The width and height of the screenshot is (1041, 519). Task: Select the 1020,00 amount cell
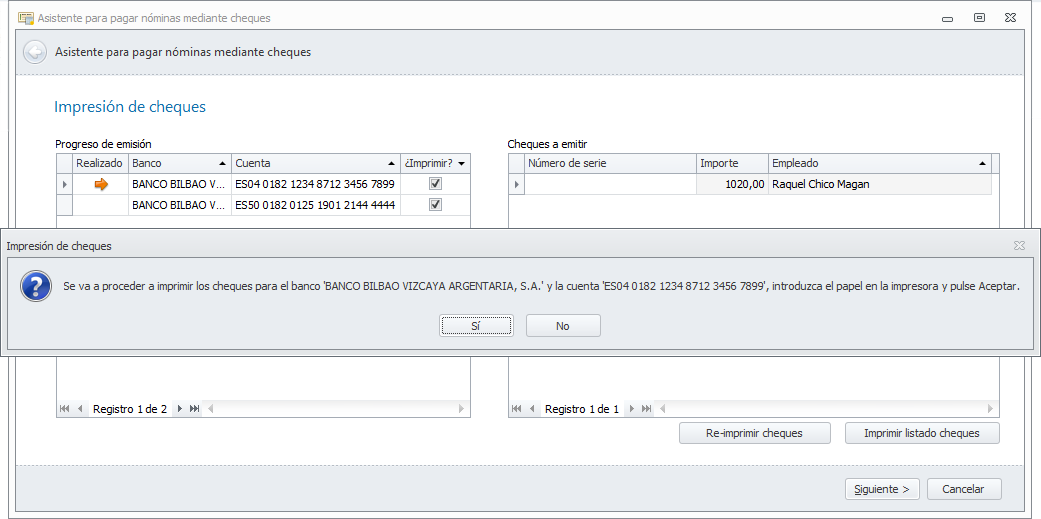point(733,184)
